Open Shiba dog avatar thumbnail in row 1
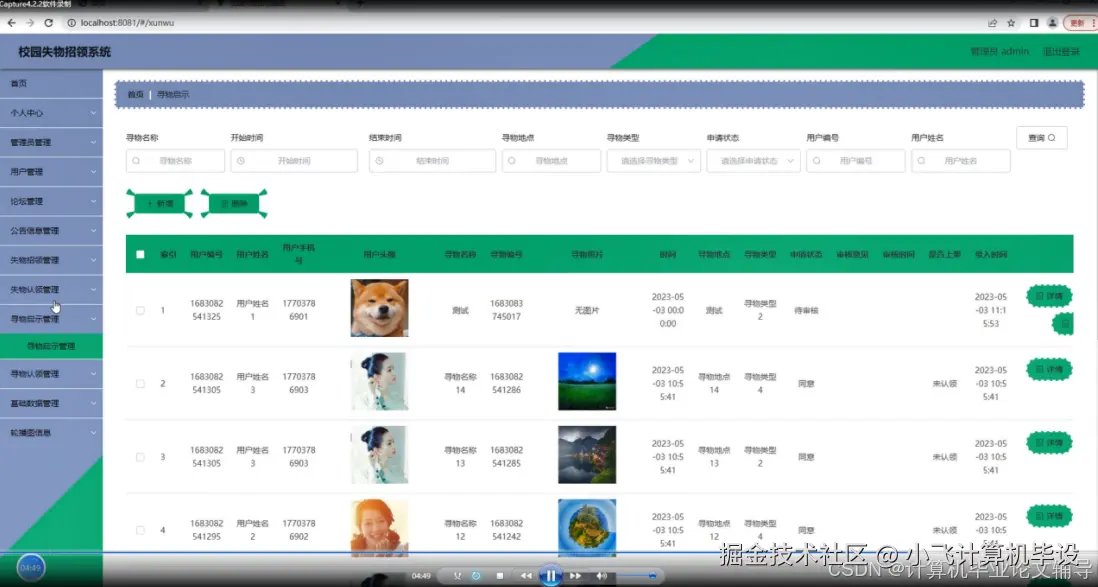This screenshot has width=1098, height=587. tap(380, 308)
